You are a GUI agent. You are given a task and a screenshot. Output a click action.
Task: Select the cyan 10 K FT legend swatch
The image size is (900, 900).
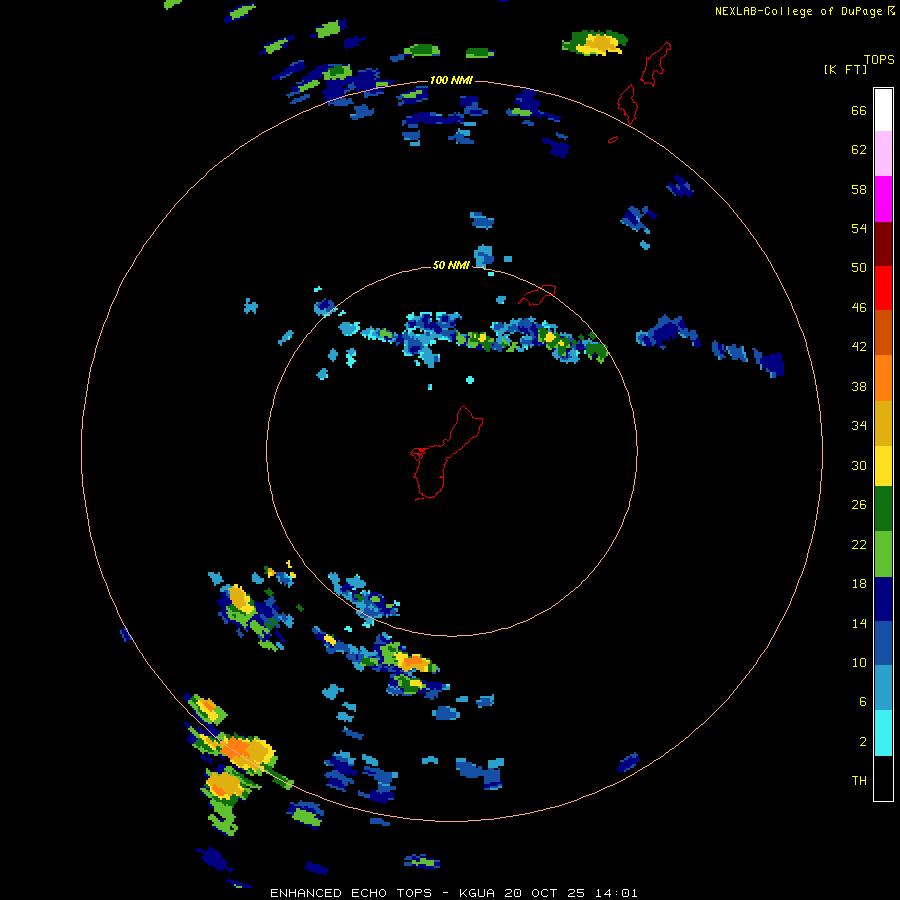(883, 733)
